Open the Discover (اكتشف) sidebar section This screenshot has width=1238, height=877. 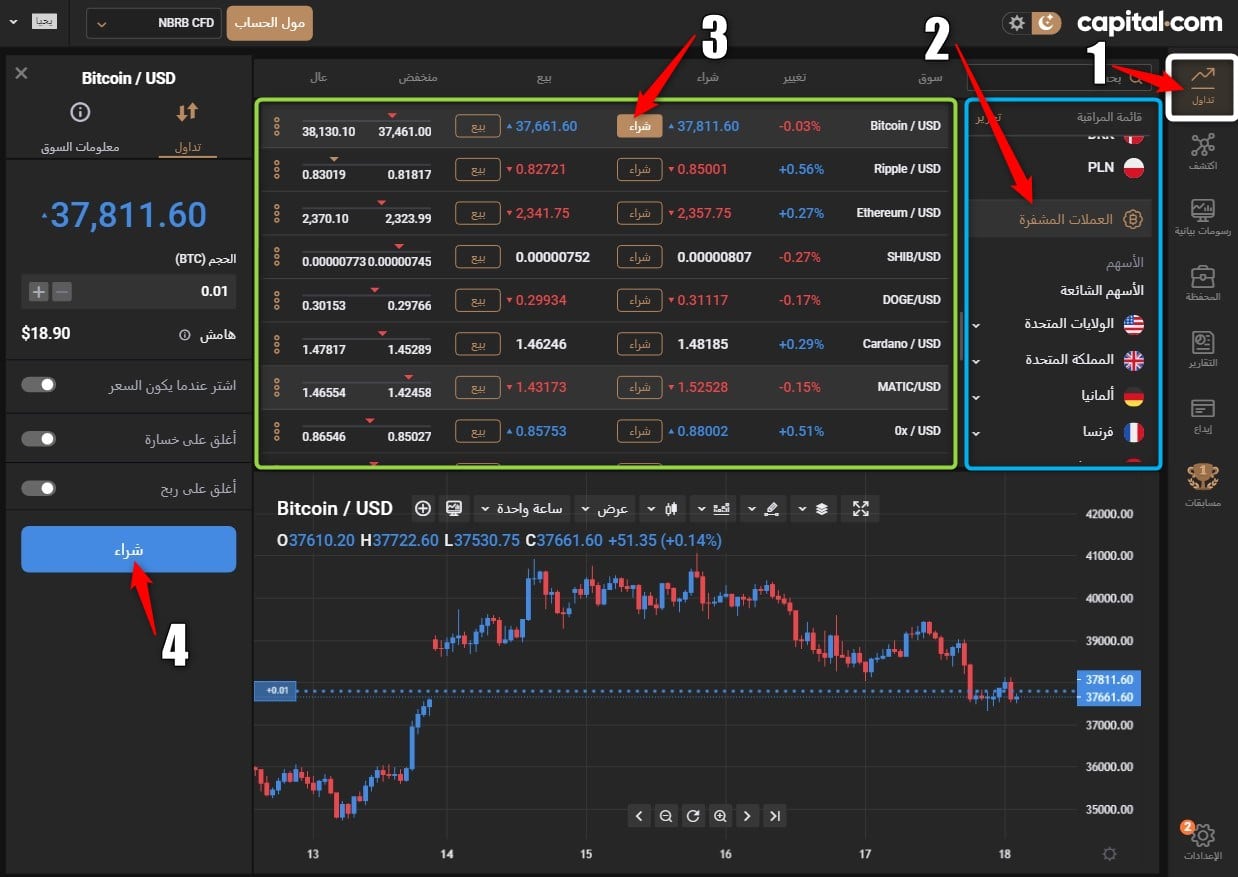(1202, 151)
